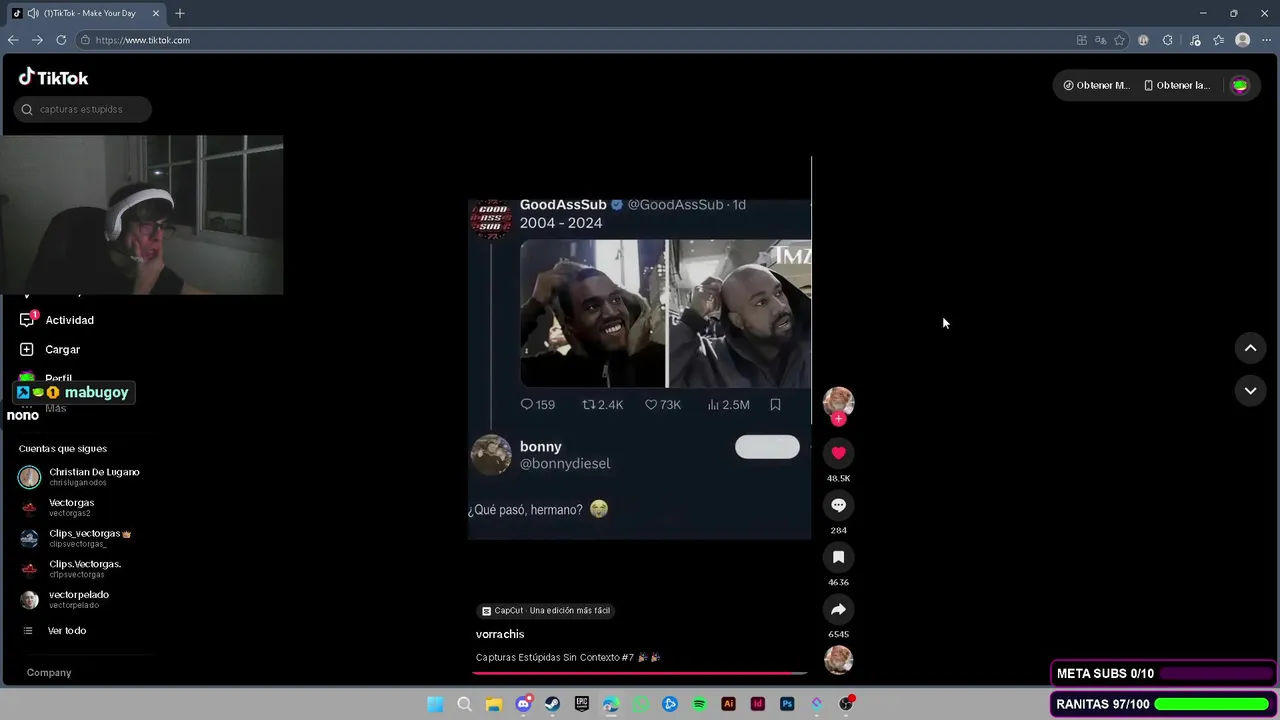Screen dimensions: 1280x720
Task: Open a new browser tab
Action: 180,13
